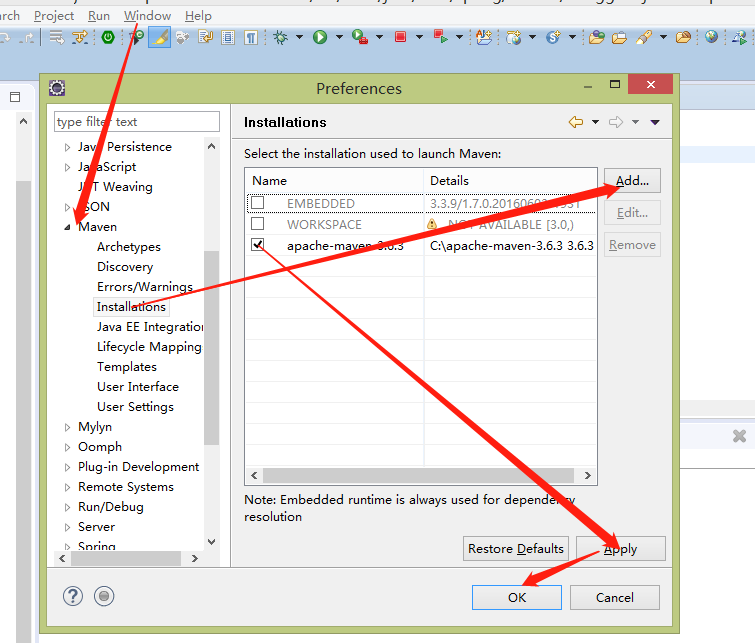The image size is (755, 643).
Task: Click the record preferences round icon
Action: coord(104,596)
